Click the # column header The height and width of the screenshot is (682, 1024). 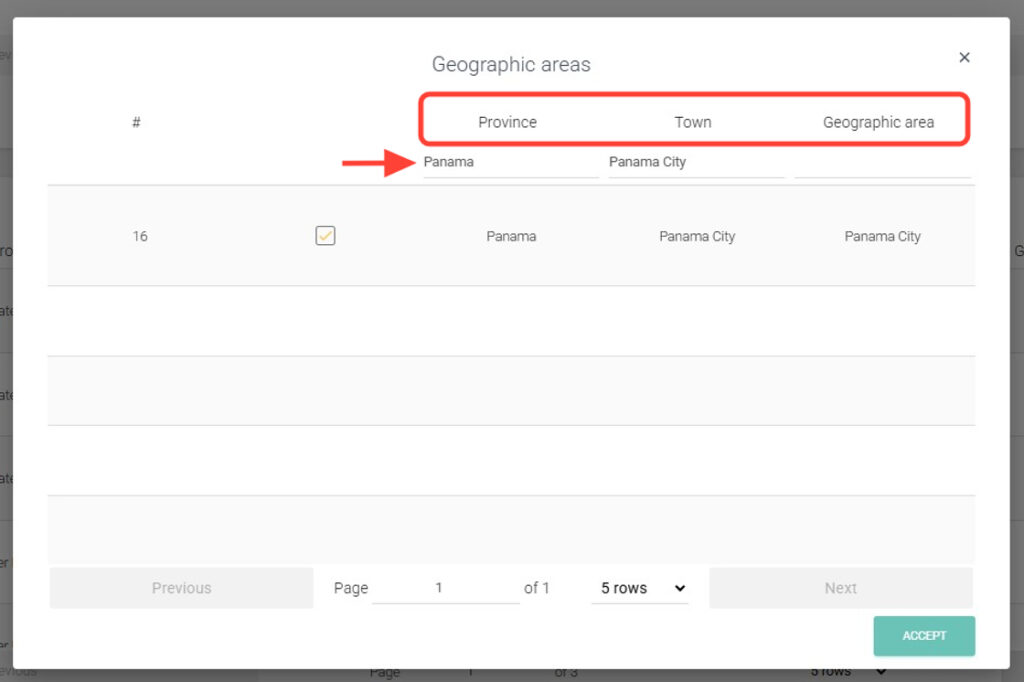136,122
